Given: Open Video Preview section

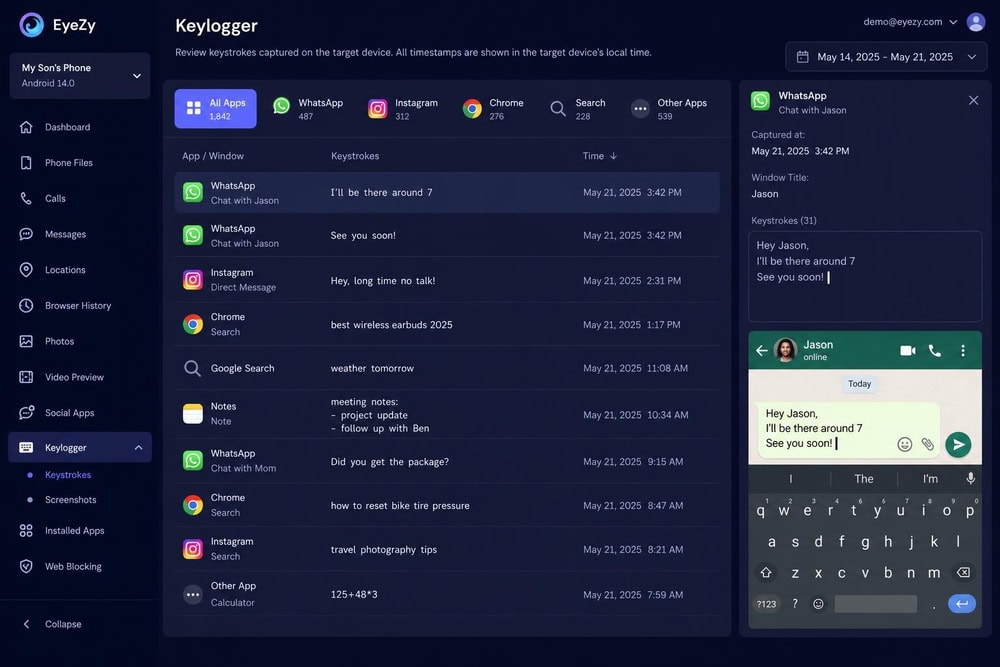Looking at the screenshot, I should (74, 377).
